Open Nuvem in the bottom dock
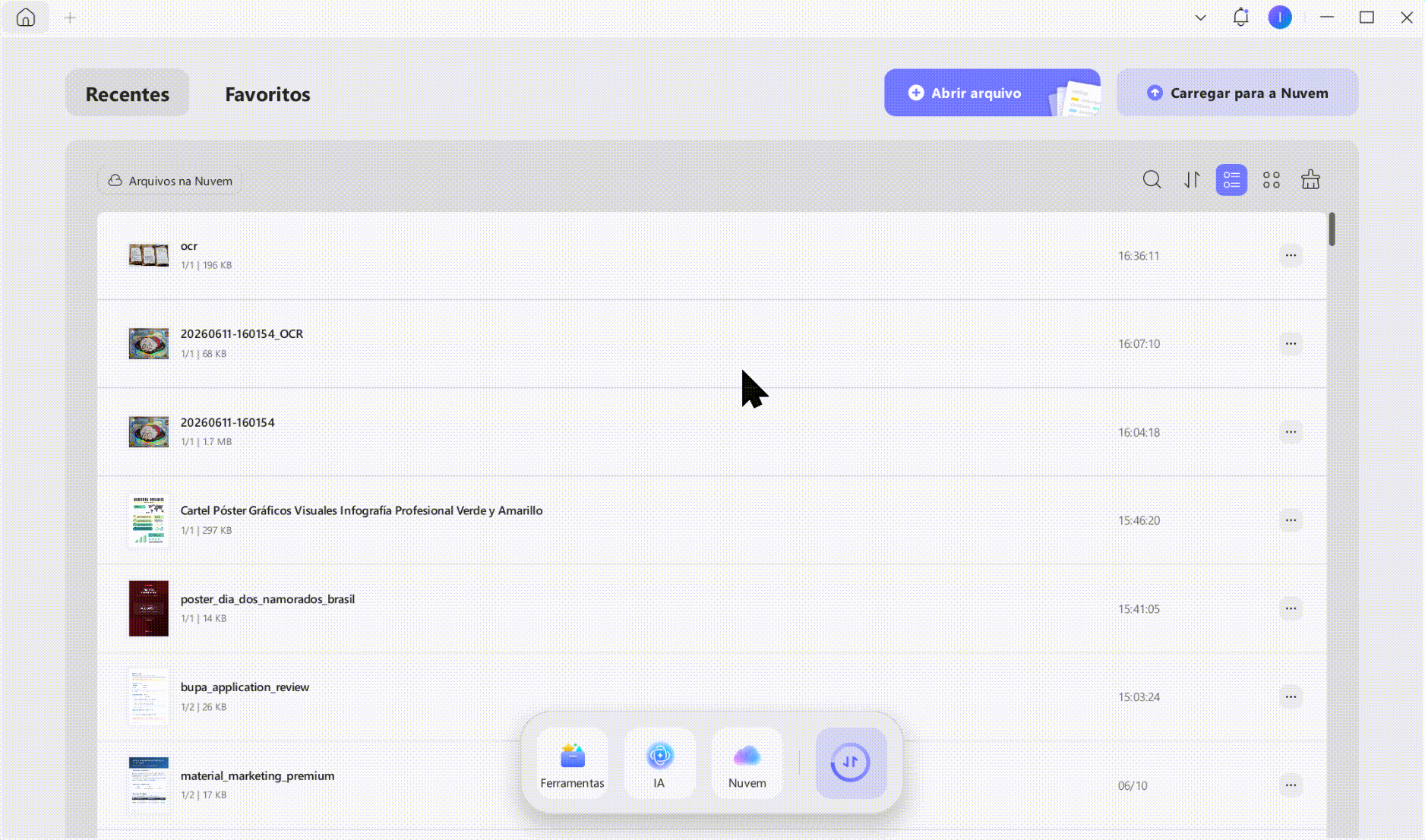 point(747,763)
